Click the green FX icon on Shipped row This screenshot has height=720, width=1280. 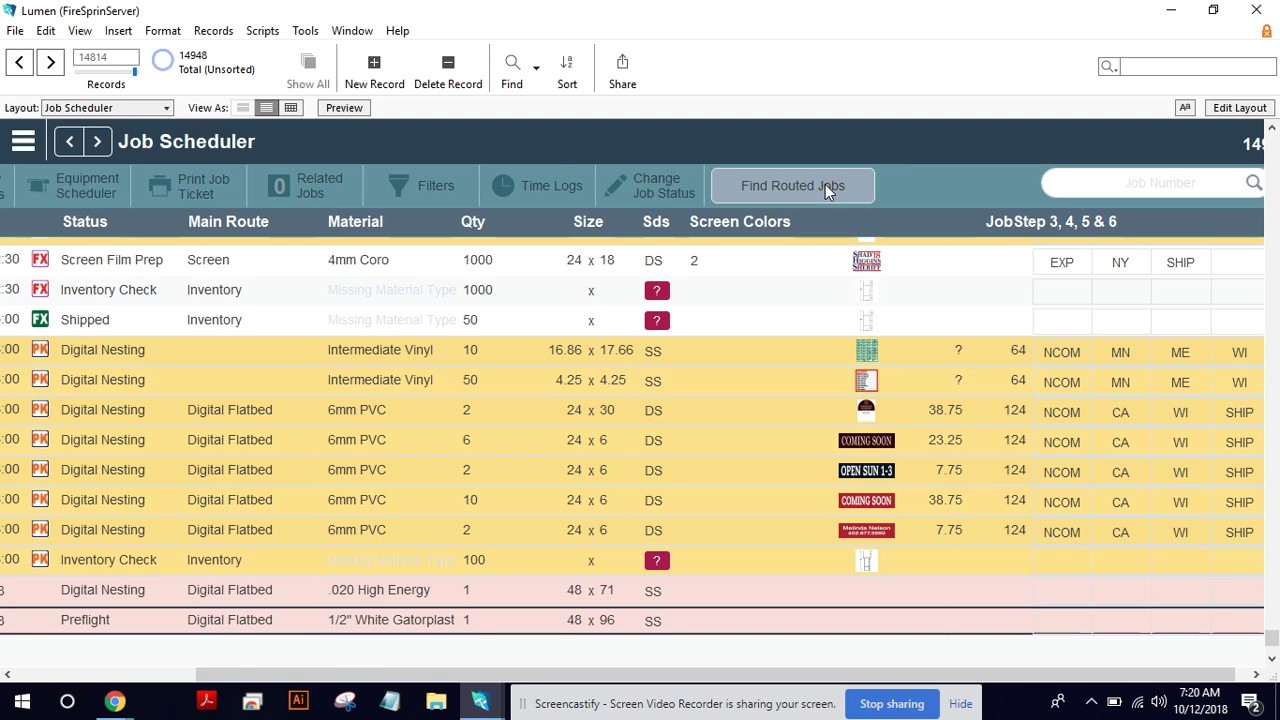point(40,320)
